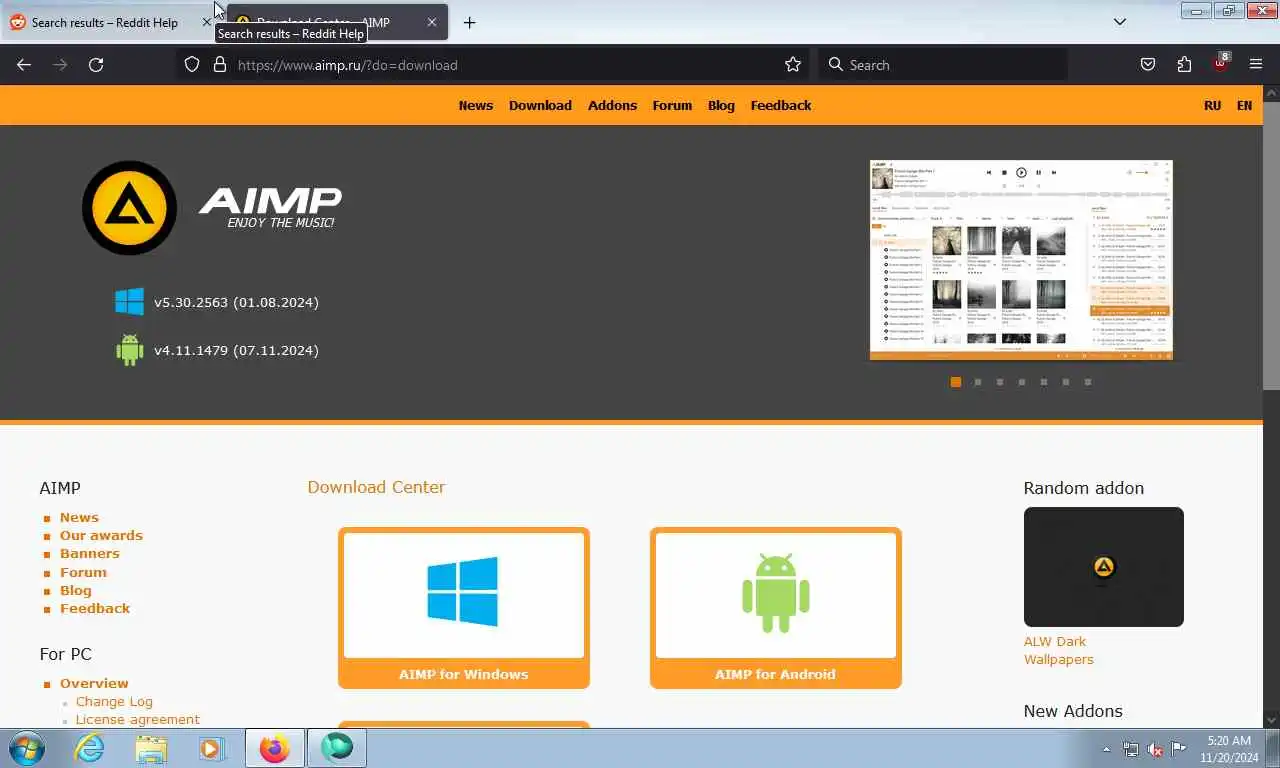1280x768 pixels.
Task: Open Feedback link in AIMP sidebar
Action: [95, 608]
